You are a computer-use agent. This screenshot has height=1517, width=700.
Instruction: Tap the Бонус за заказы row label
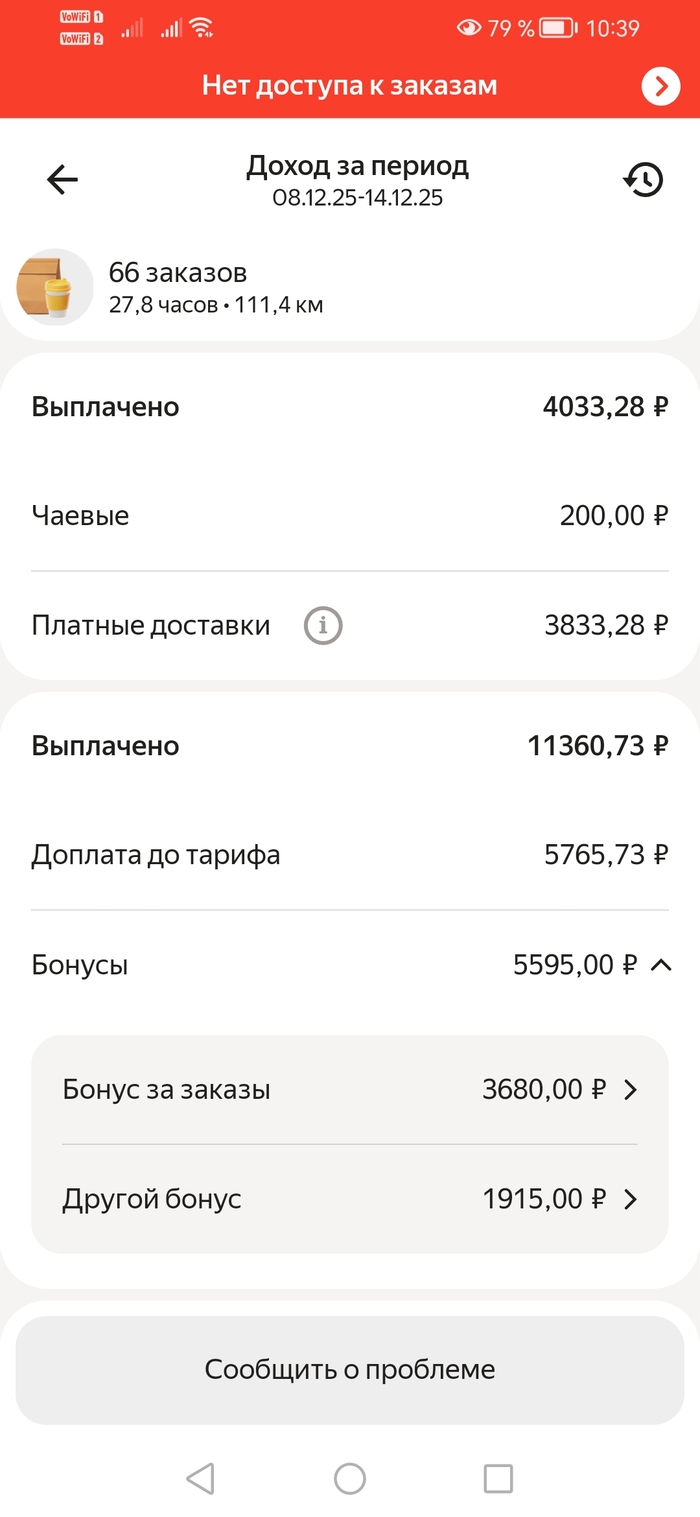[x=166, y=1090]
